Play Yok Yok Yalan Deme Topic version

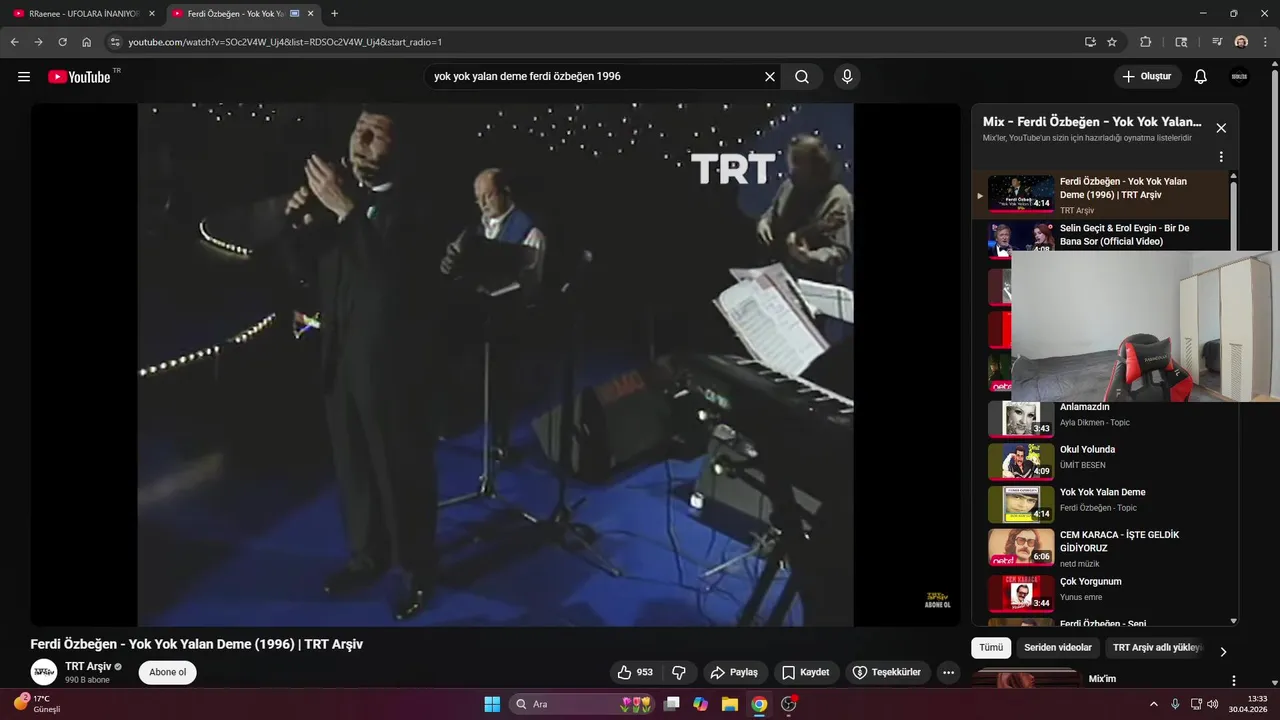tap(1100, 504)
